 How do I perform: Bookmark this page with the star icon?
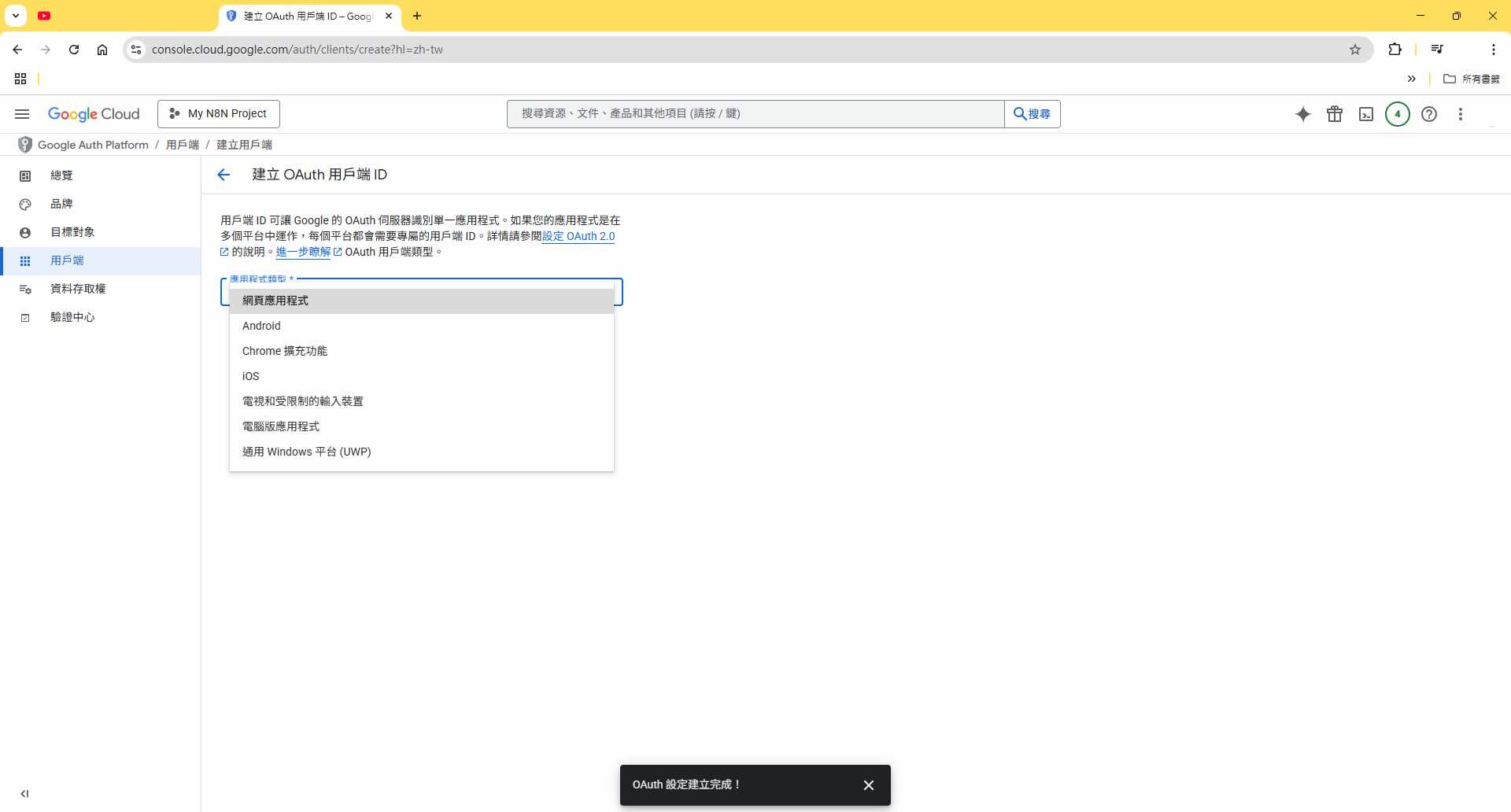tap(1355, 49)
